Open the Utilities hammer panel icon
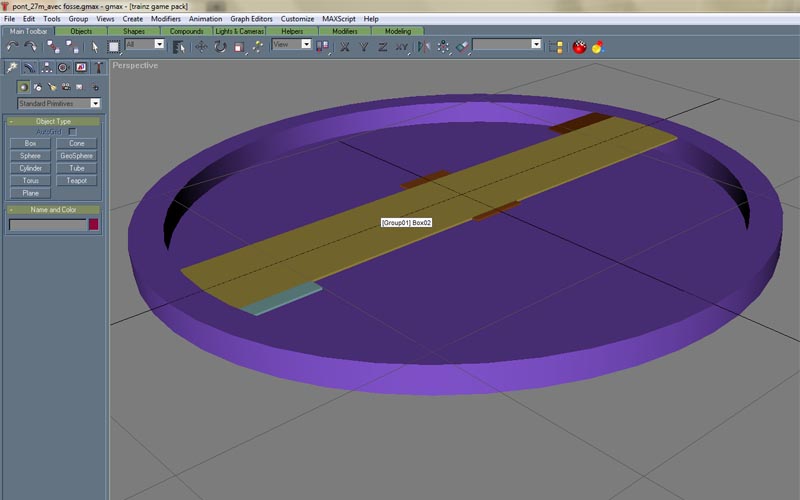Screen dimensions: 800x500 pyautogui.click(x=99, y=68)
